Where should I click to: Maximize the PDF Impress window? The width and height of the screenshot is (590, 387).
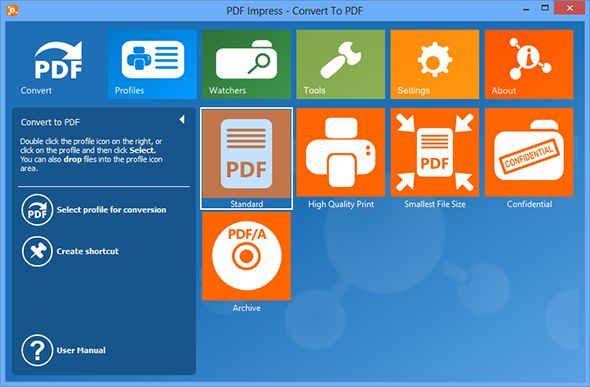[545, 8]
